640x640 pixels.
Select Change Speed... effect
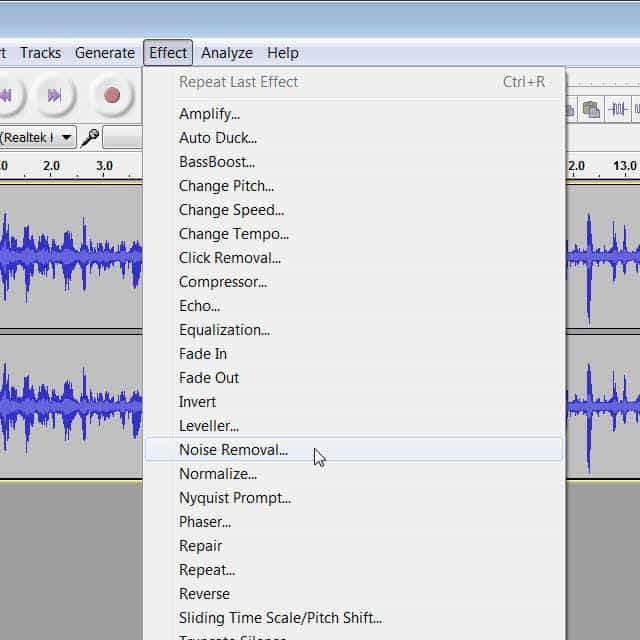click(353, 210)
